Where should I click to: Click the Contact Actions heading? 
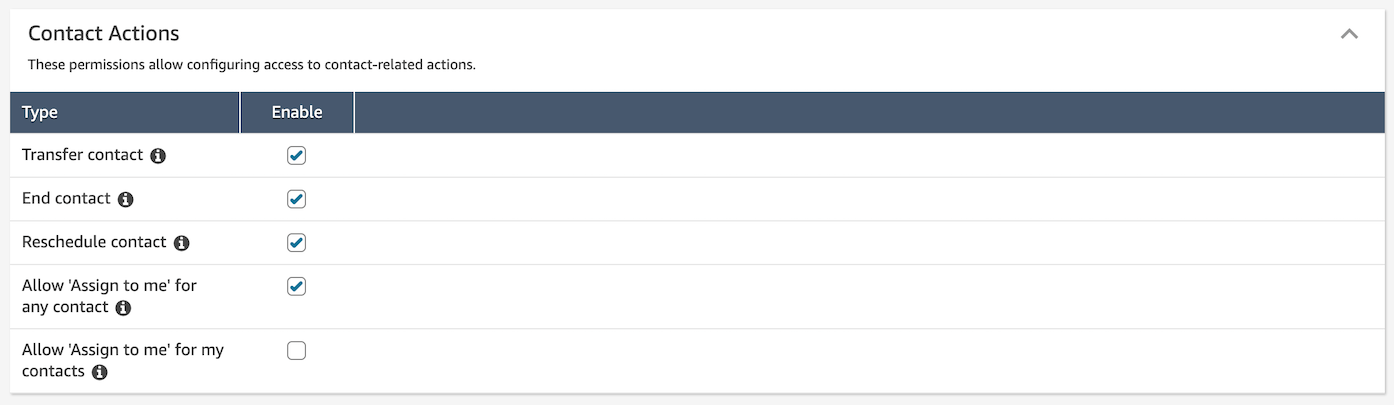(x=104, y=33)
